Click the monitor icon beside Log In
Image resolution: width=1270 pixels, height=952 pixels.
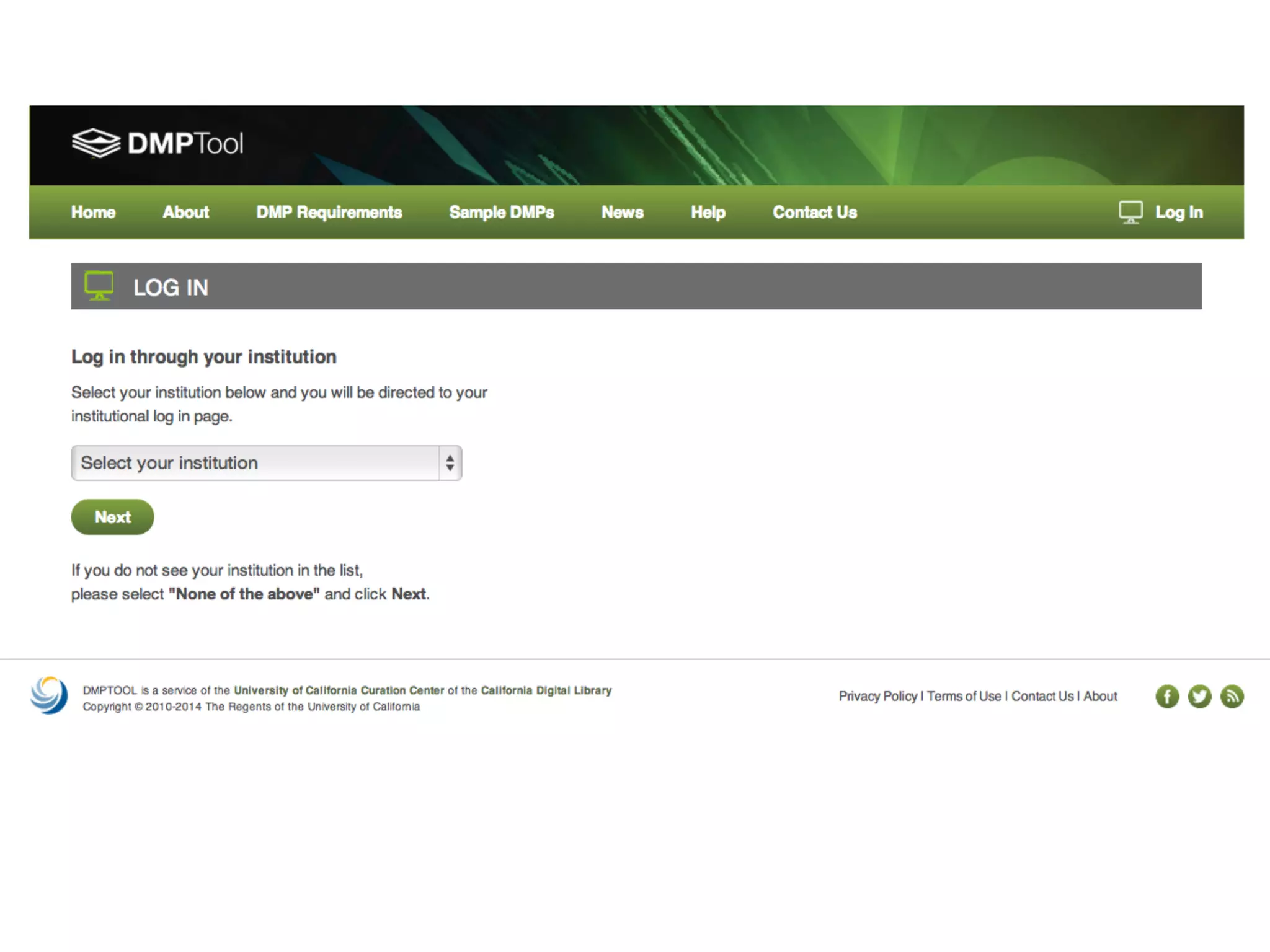coord(1130,213)
